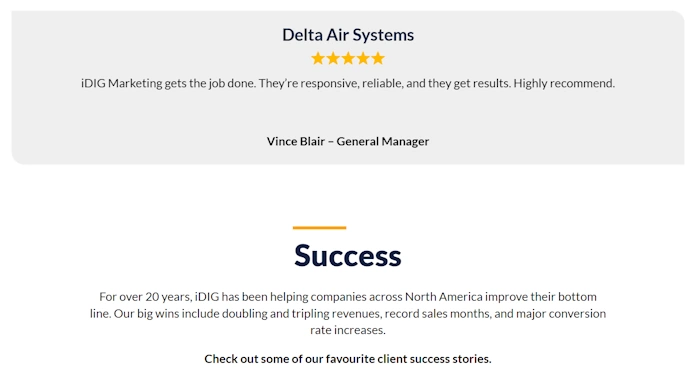Select the middle star of the rating

[348, 58]
